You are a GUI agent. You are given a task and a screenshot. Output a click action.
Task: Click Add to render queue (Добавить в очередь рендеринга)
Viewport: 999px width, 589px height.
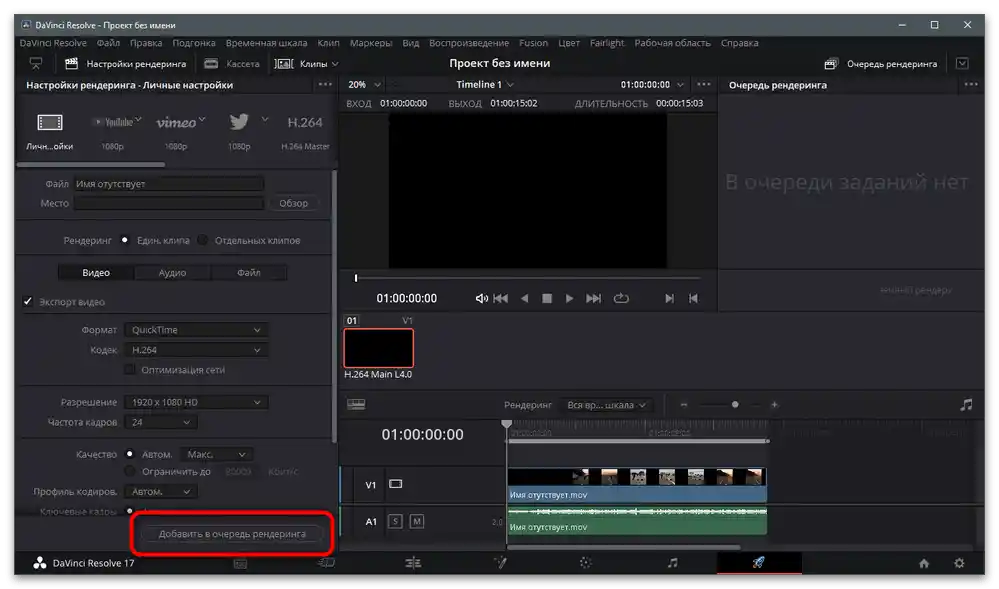(x=232, y=534)
